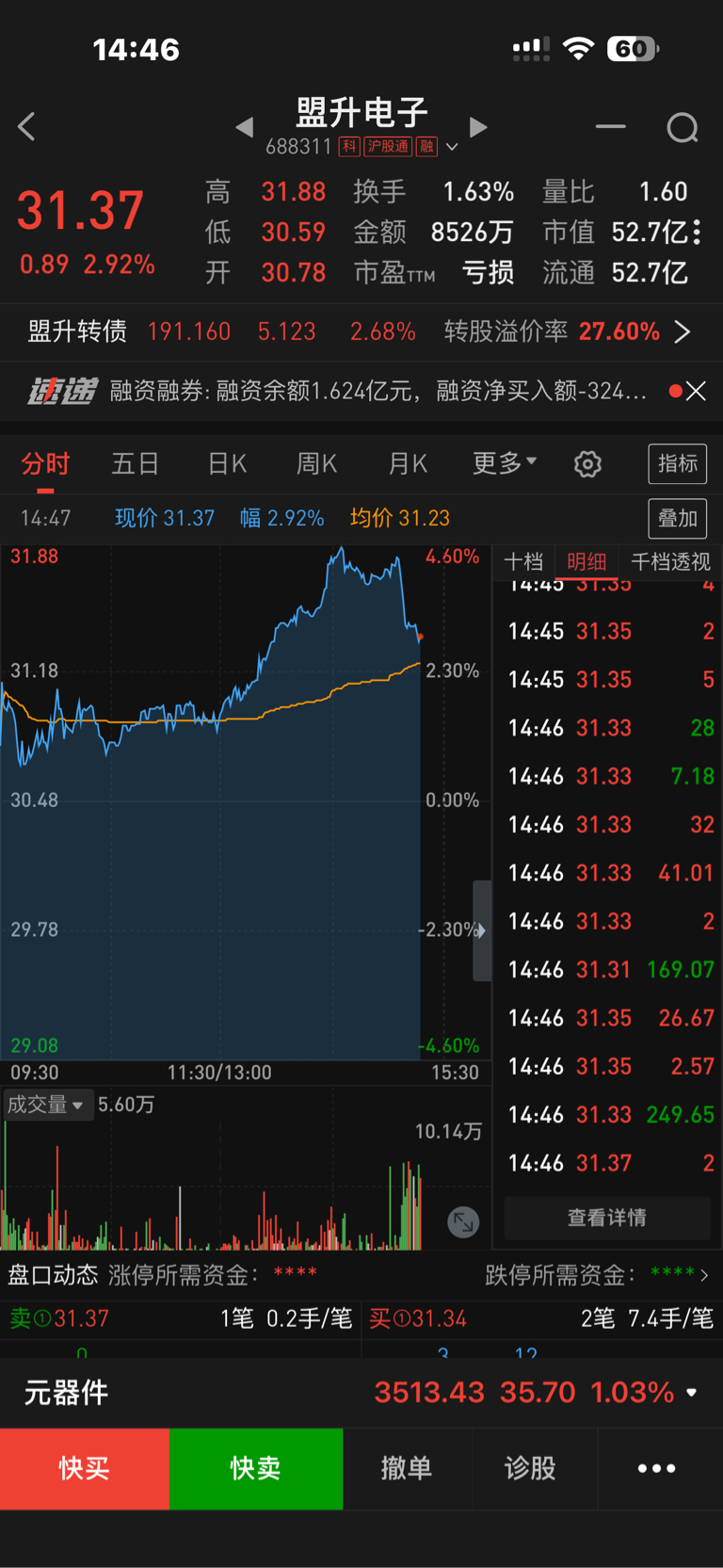Tap the 科 badge under stock name
The height and width of the screenshot is (1568, 723).
tap(349, 147)
